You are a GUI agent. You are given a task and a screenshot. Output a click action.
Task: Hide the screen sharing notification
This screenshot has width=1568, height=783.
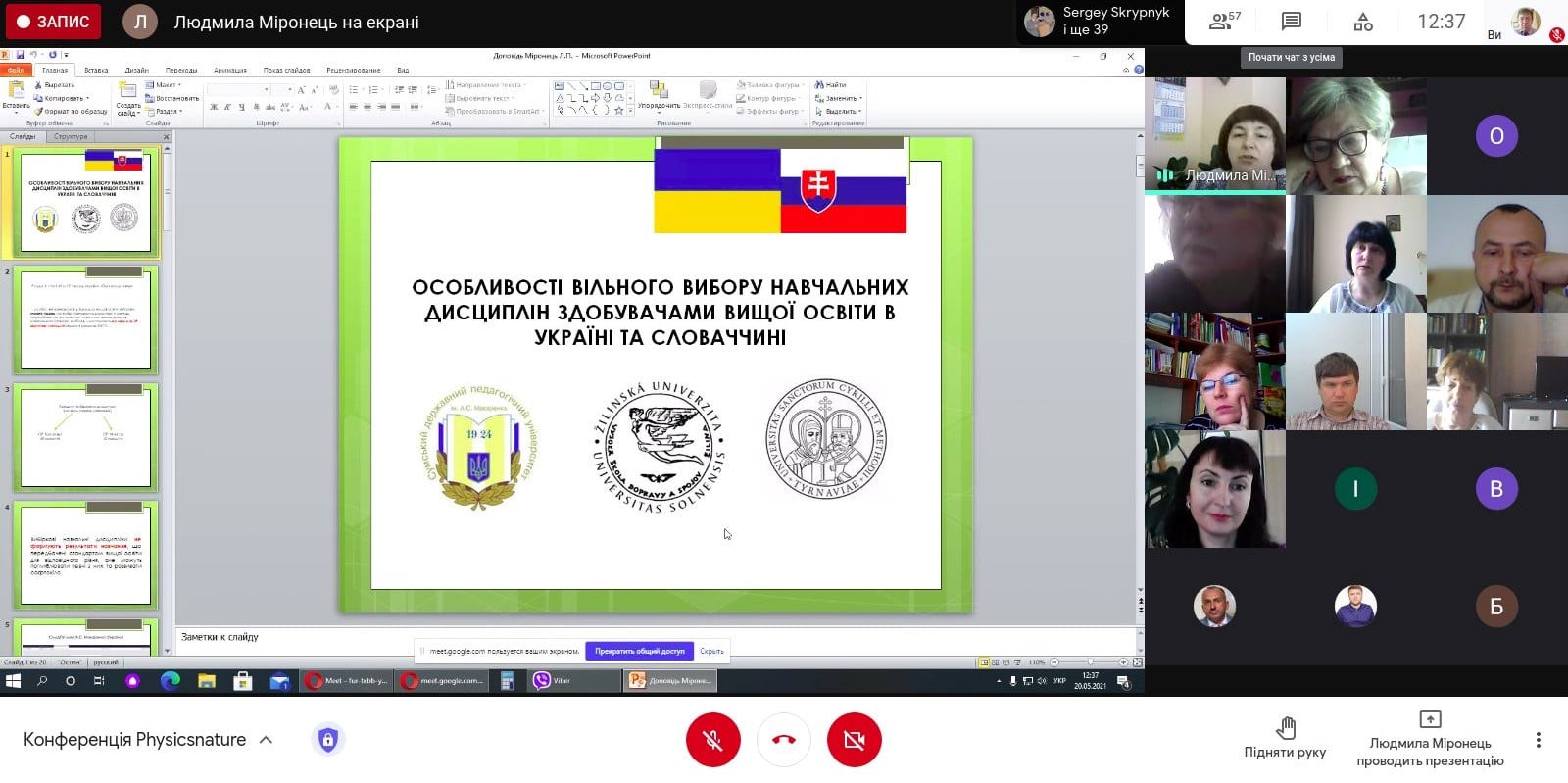pos(711,651)
